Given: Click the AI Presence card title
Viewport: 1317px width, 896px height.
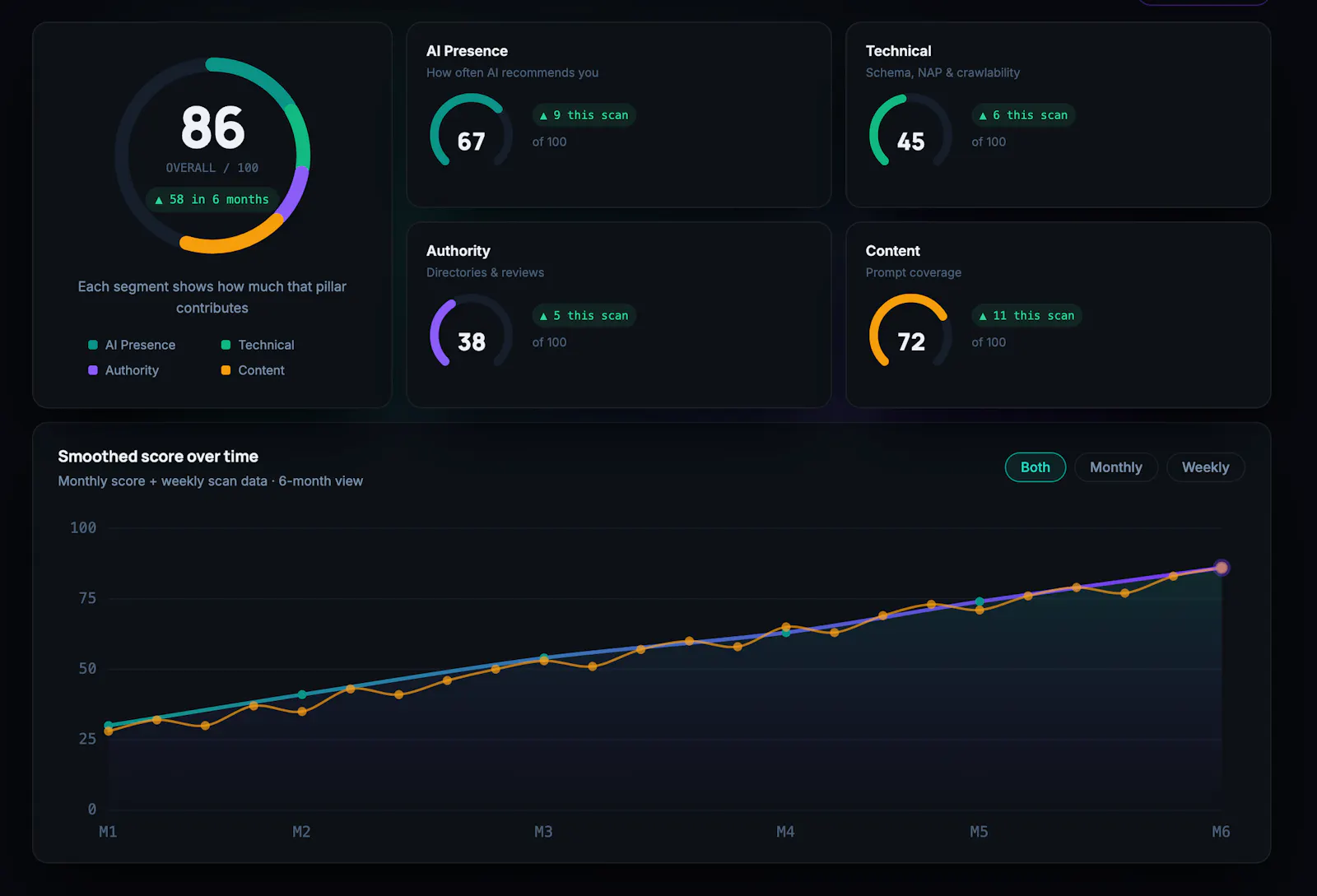Looking at the screenshot, I should coord(467,51).
